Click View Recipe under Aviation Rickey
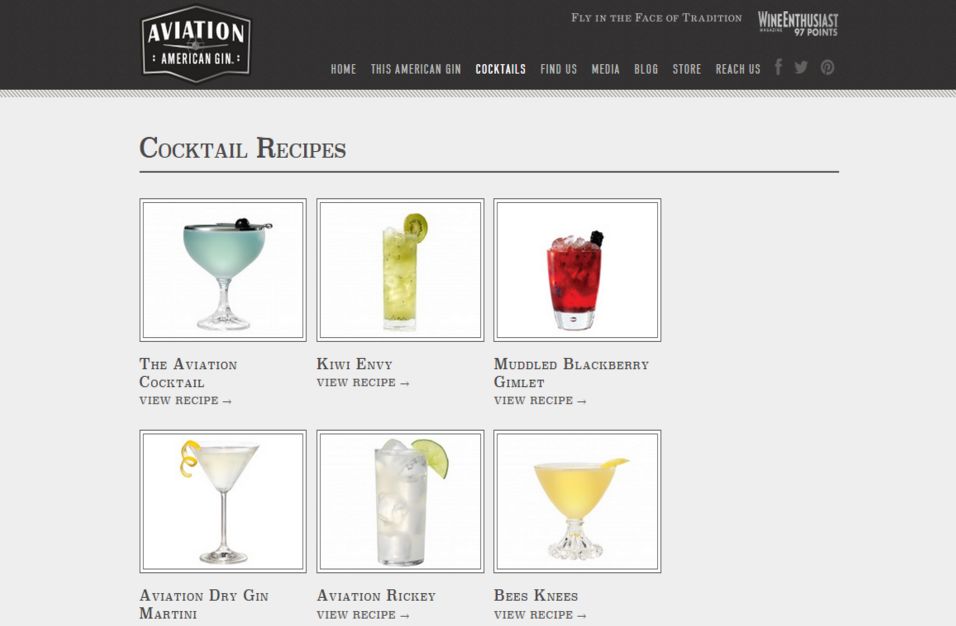The image size is (956, 626). (x=363, y=615)
